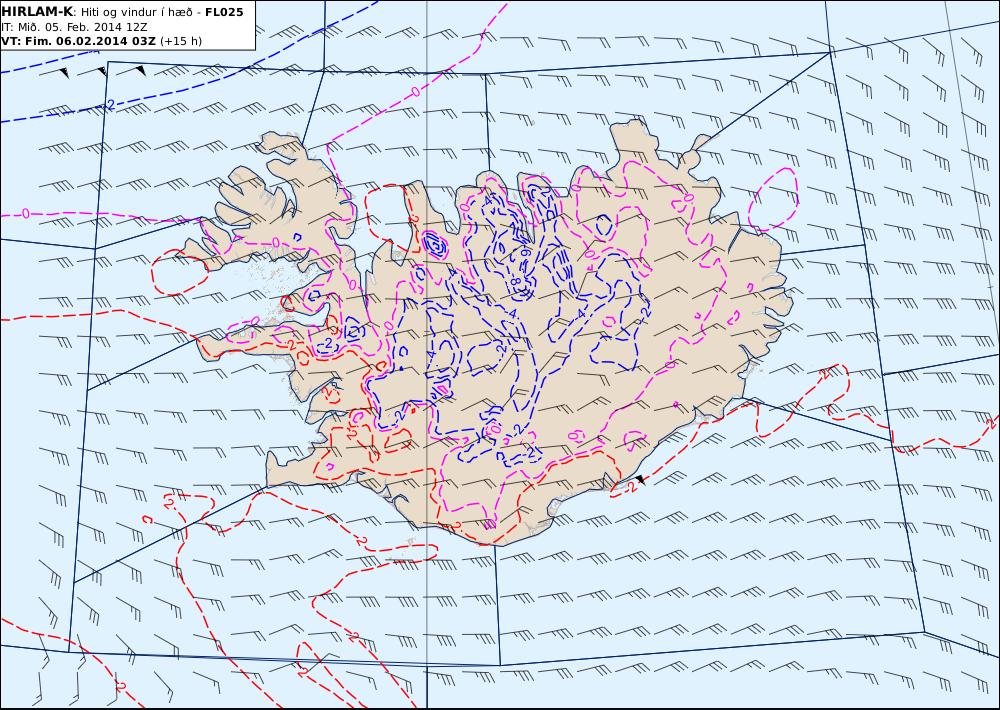Click the VT valid time line
The height and width of the screenshot is (710, 1000).
tap(101, 41)
